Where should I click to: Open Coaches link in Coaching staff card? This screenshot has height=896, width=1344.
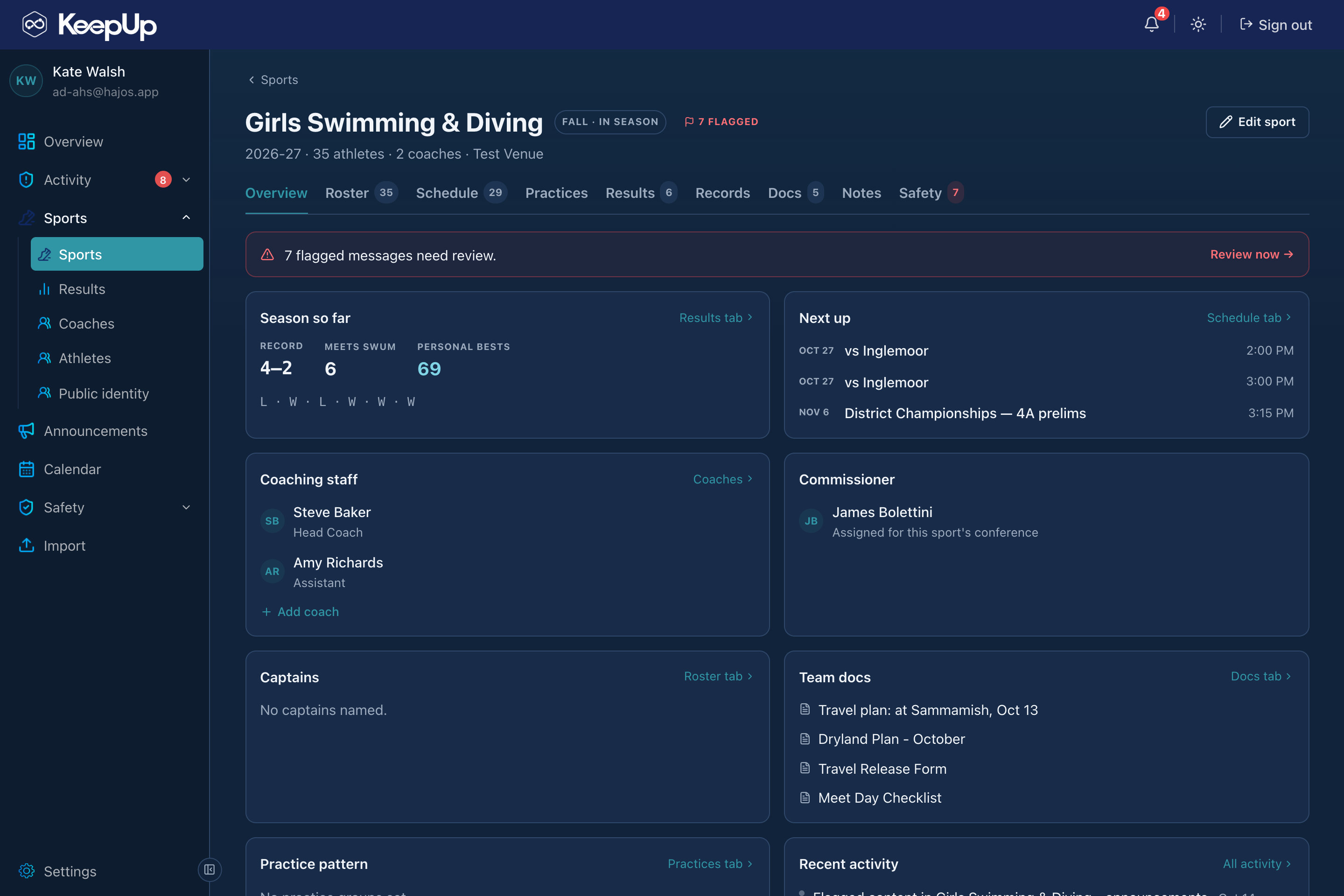click(723, 479)
